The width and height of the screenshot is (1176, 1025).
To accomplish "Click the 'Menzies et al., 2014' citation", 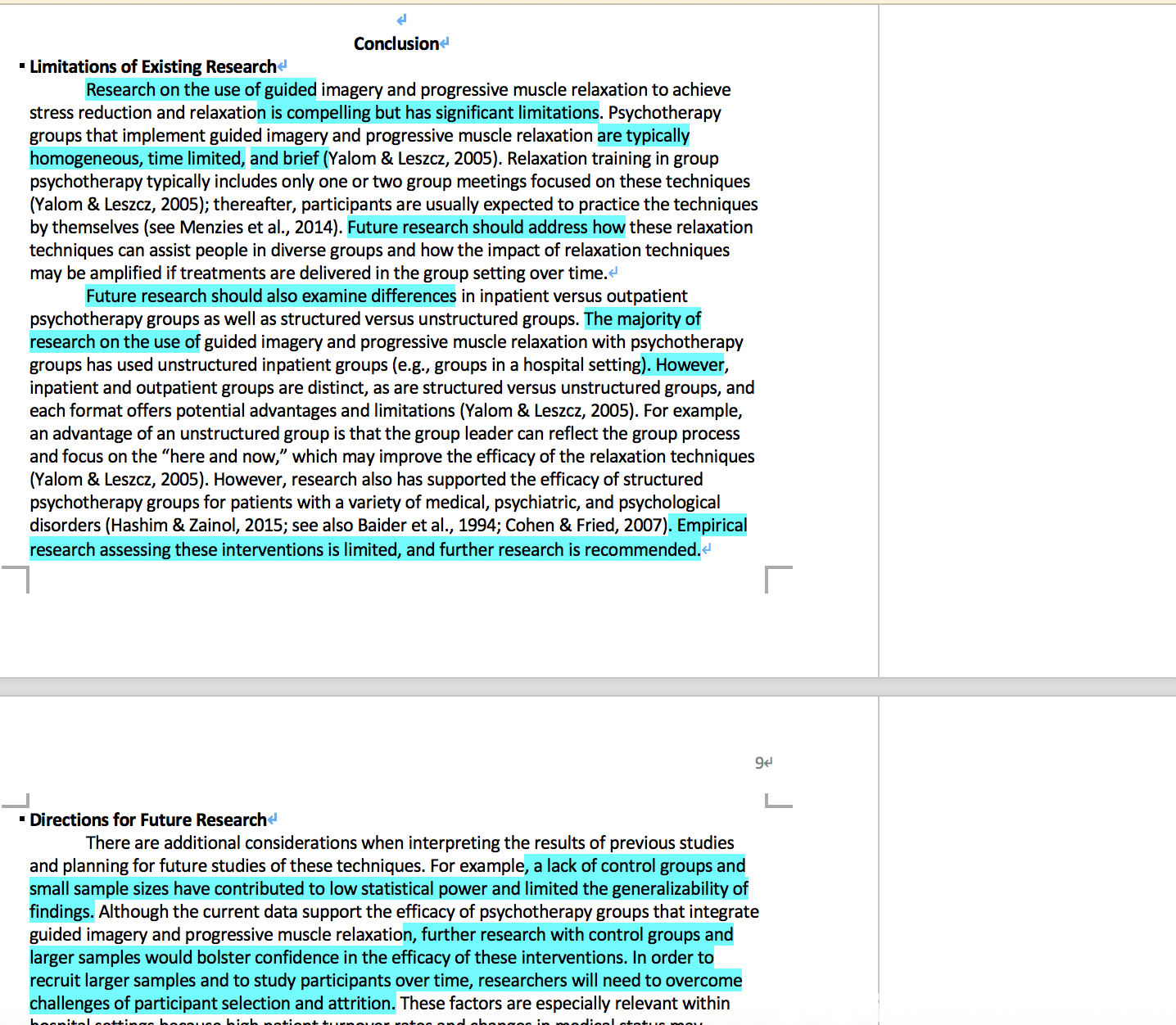I will coord(258,228).
